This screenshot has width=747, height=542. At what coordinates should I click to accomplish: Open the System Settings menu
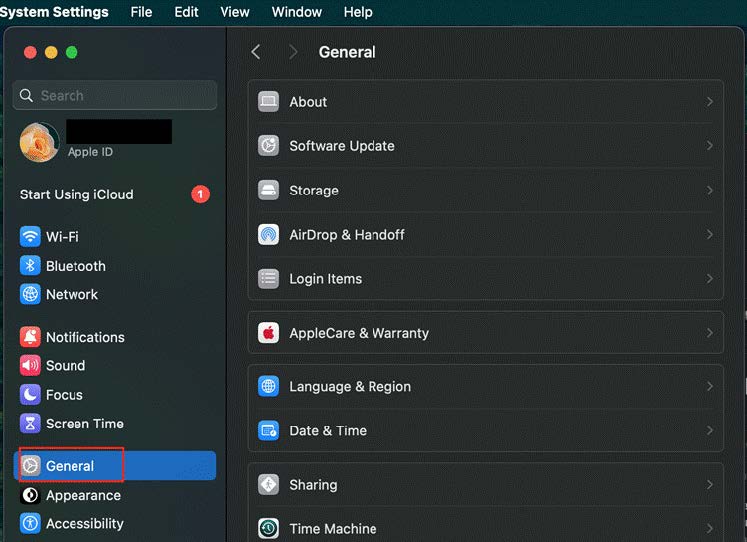pos(54,12)
